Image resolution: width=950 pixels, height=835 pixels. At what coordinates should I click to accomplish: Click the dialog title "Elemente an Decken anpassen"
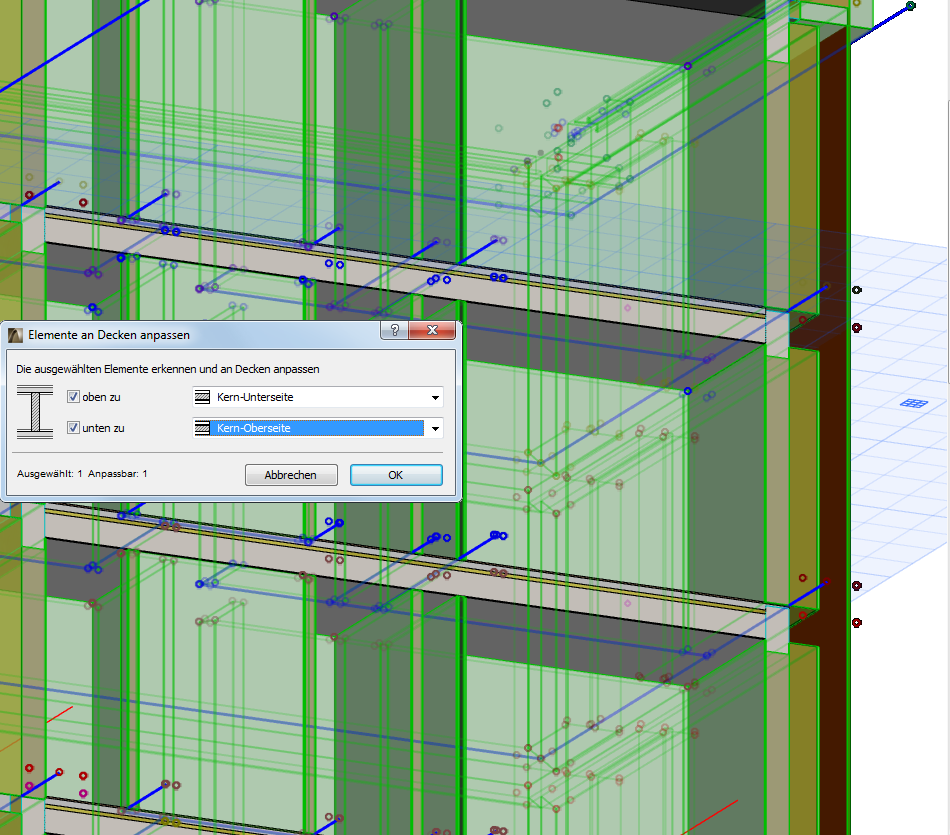pos(109,335)
